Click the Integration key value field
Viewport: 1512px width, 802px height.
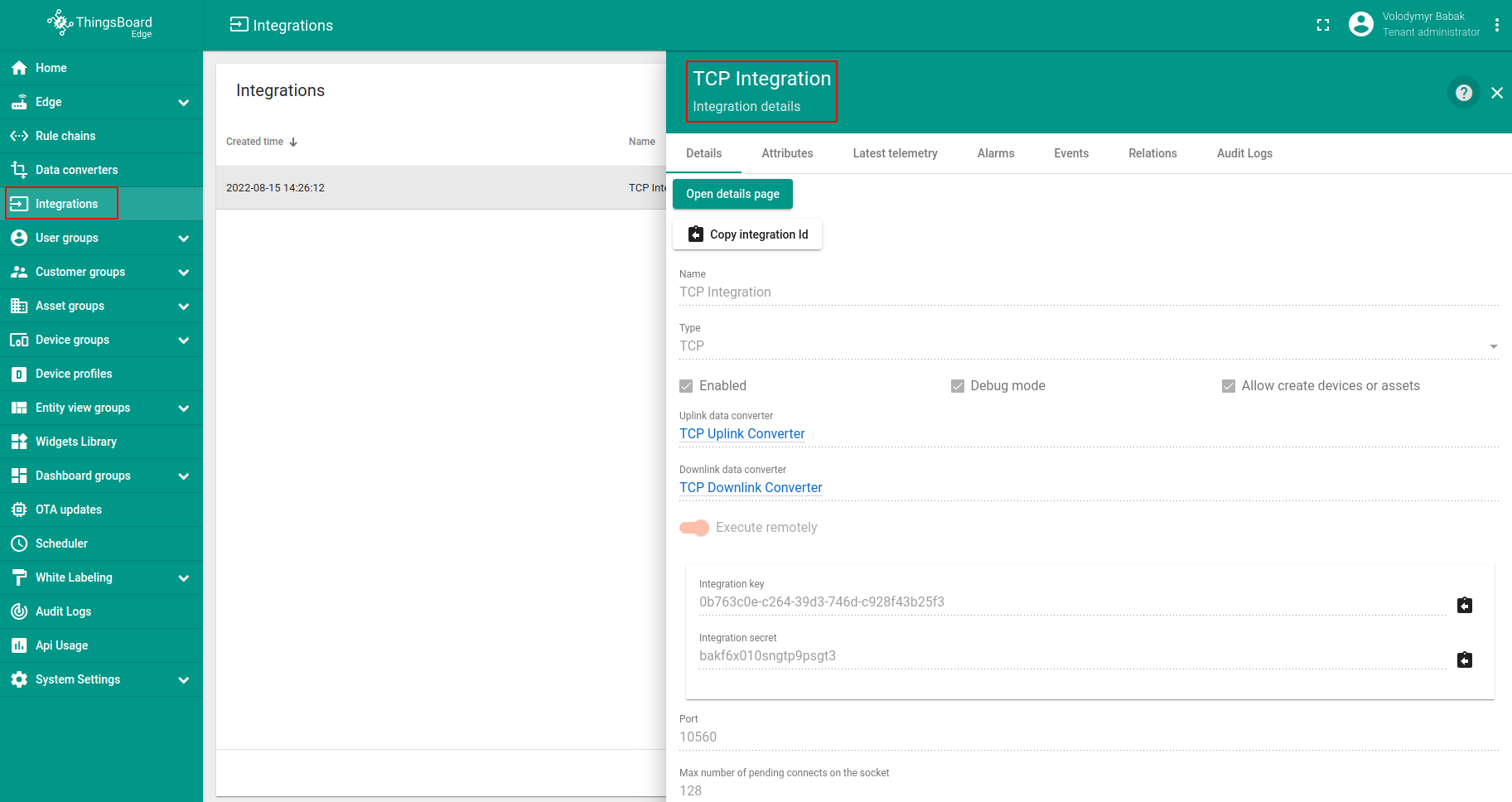click(1072, 602)
